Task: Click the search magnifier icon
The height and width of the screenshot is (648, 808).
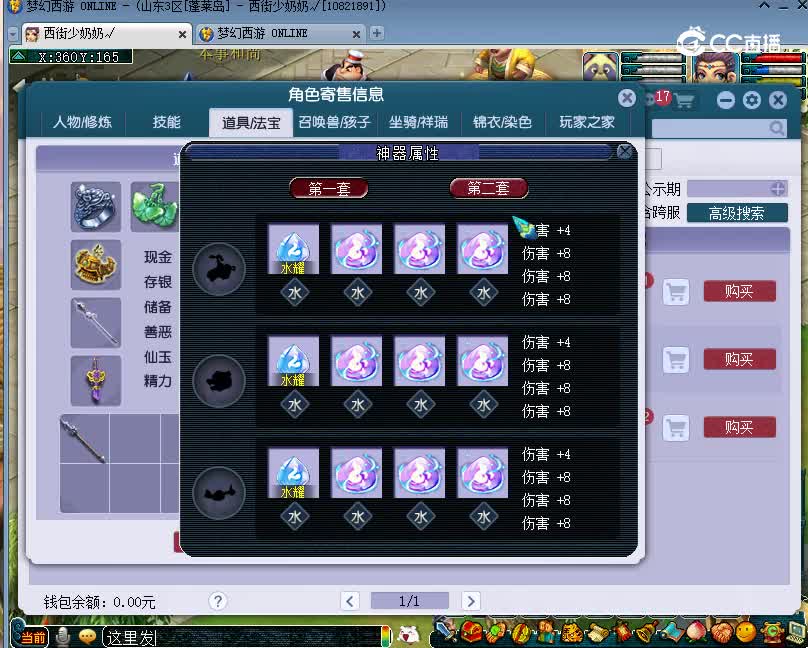Action: pos(776,128)
